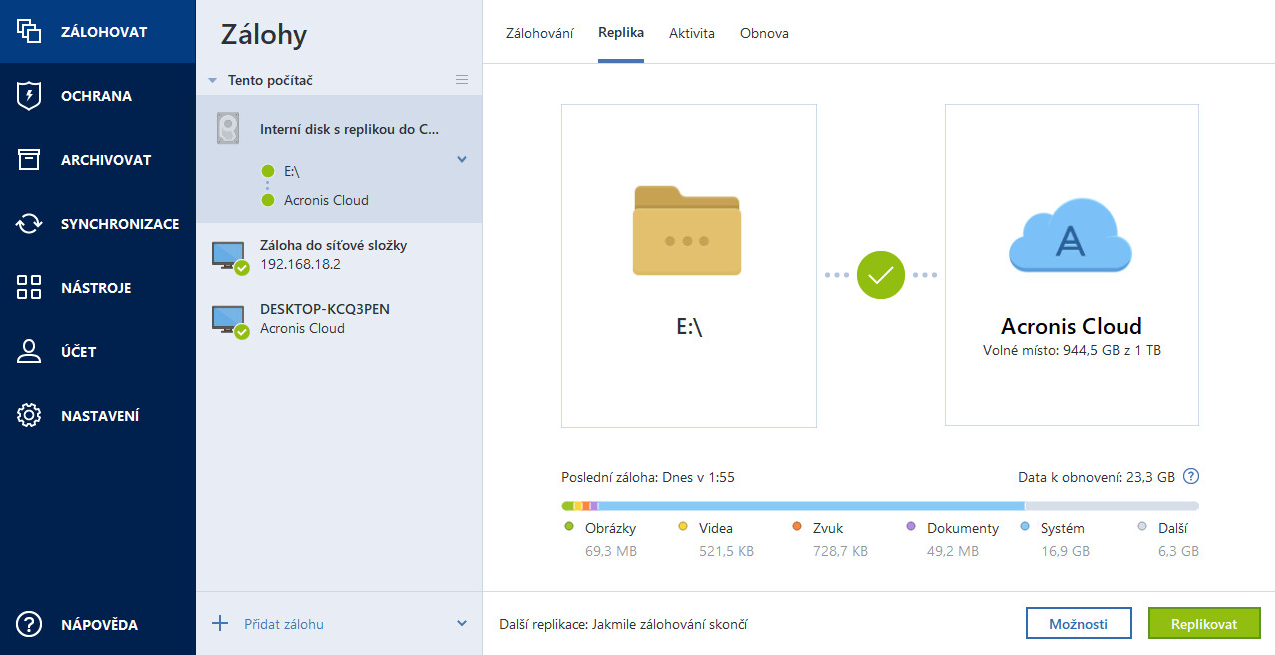Click the Zálohovat backup icon in sidebar
This screenshot has height=655, width=1275.
[29, 32]
